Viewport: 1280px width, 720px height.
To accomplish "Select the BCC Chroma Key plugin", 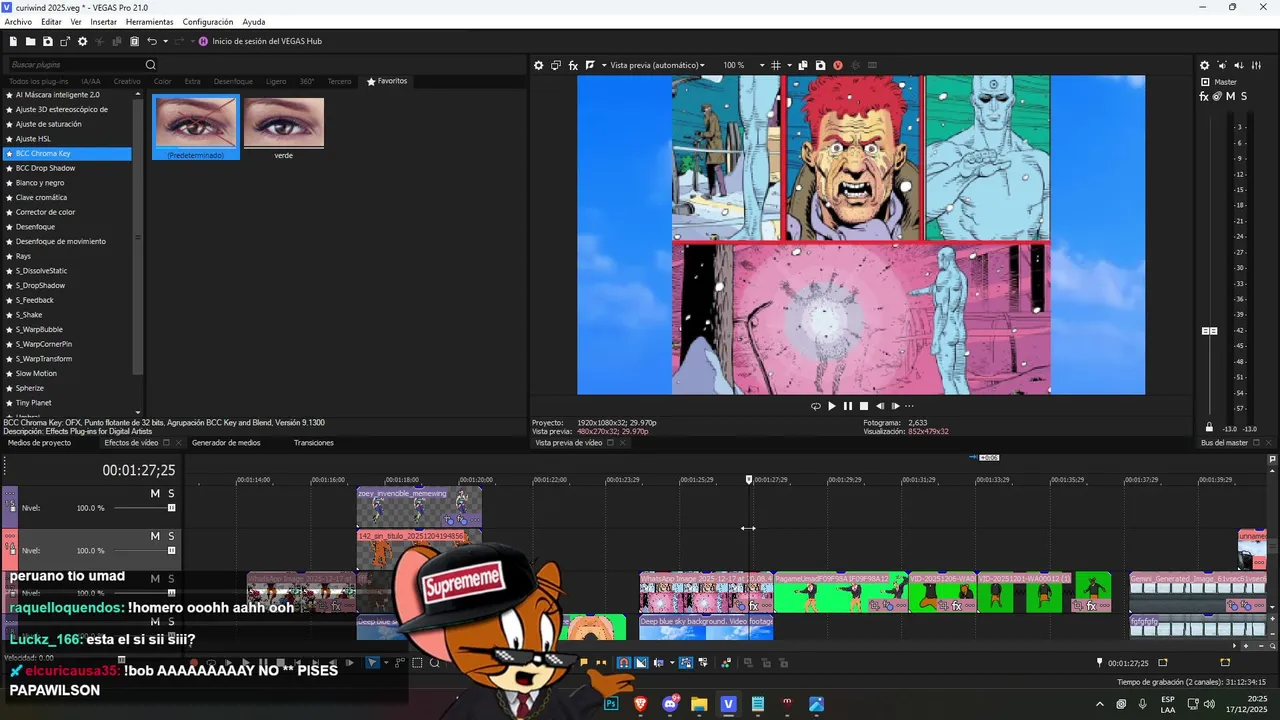I will point(67,154).
